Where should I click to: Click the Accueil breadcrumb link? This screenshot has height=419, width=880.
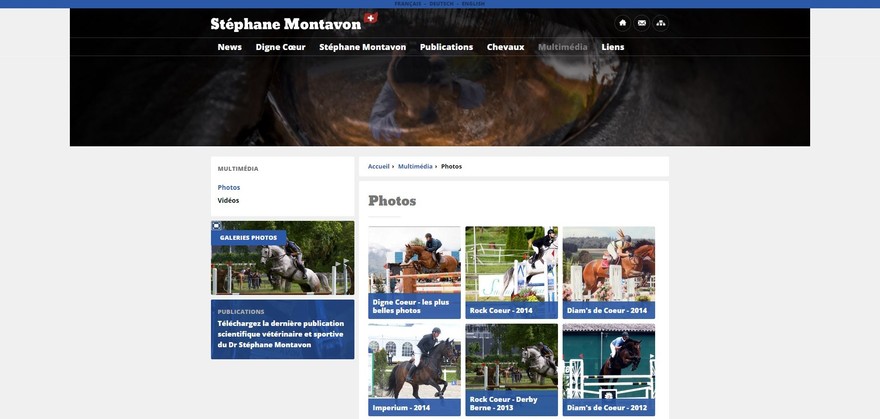378,167
